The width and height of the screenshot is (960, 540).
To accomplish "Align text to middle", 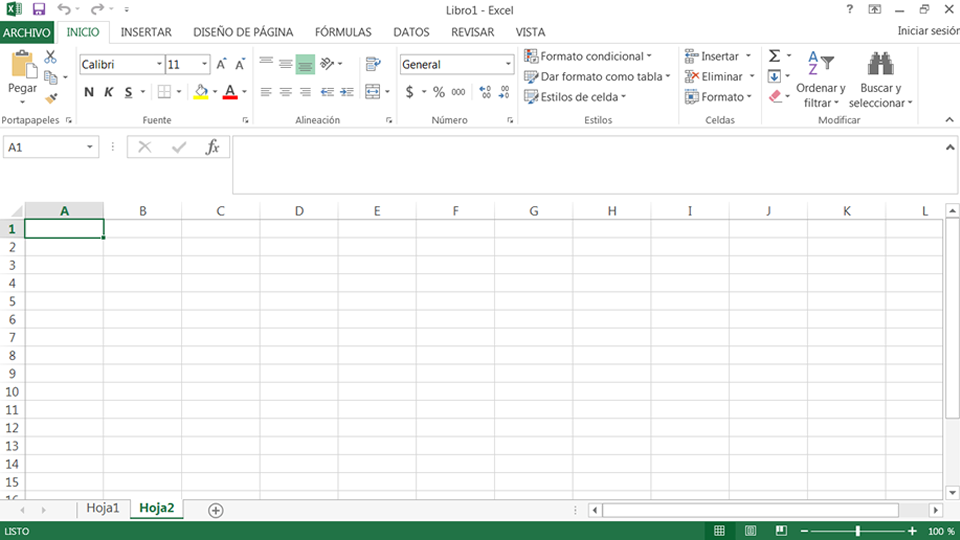I will pos(285,64).
